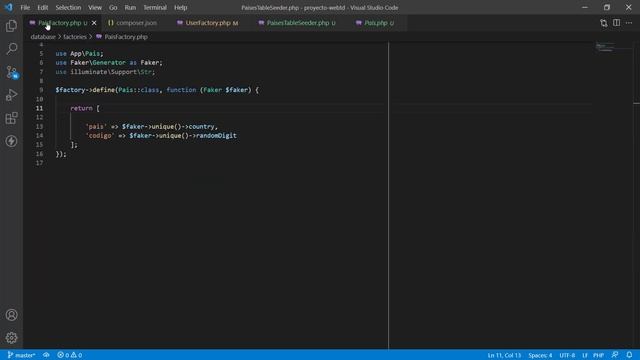The image size is (640, 360).
Task: Switch to the composer.json tab
Action: tap(136, 23)
